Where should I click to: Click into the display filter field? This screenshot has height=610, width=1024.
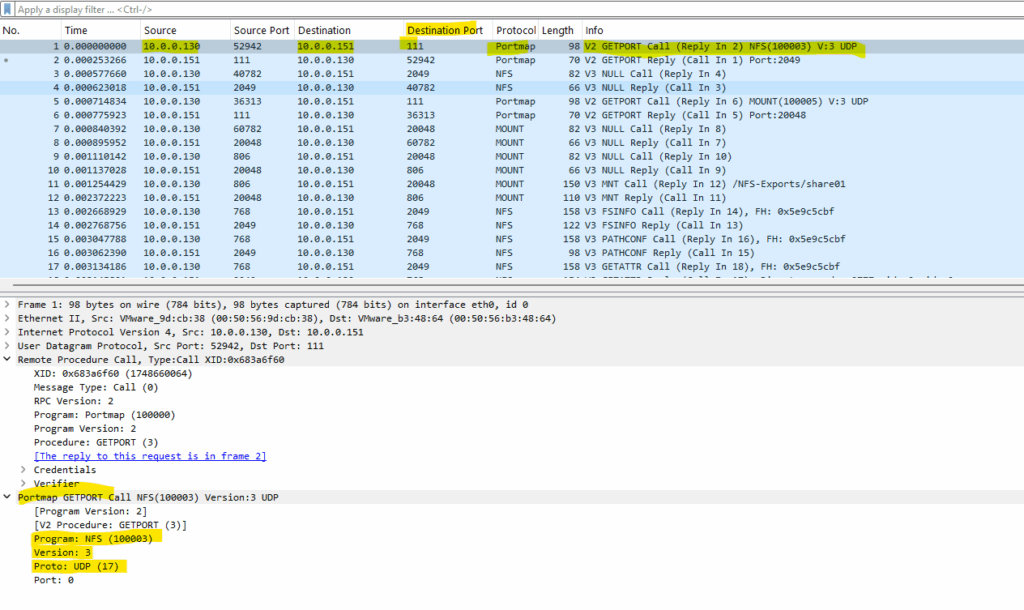coord(516,9)
